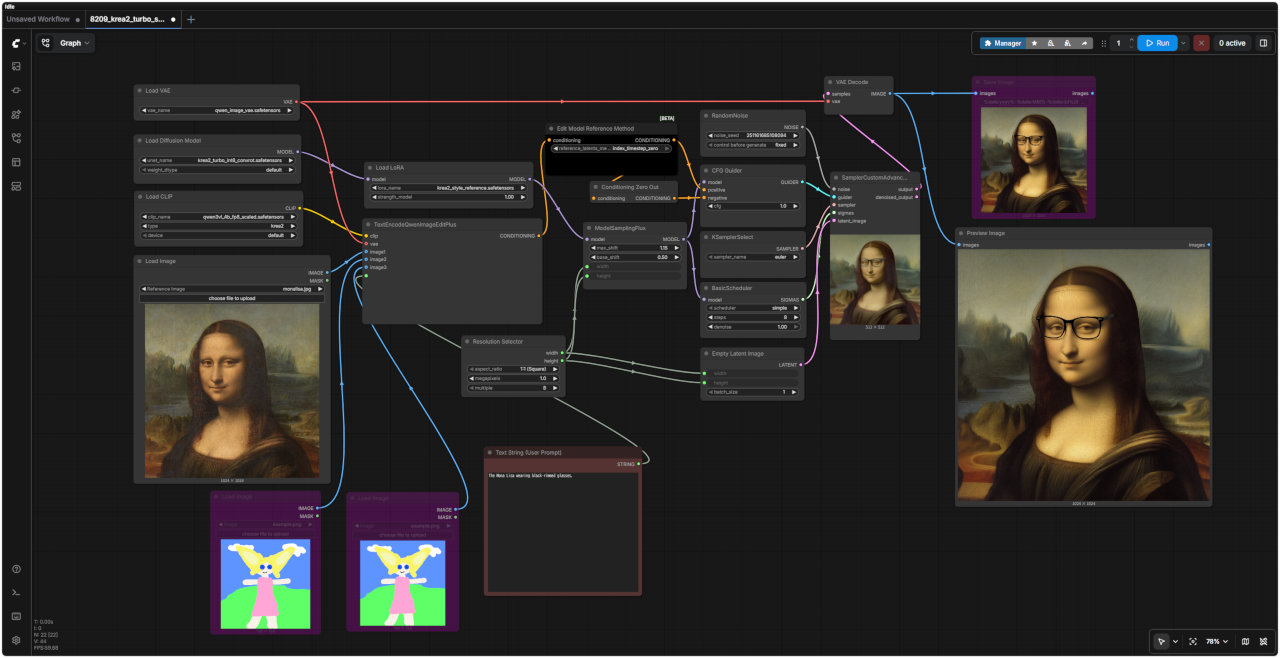
Task: Open the media assets sidebar icon
Action: point(16,66)
